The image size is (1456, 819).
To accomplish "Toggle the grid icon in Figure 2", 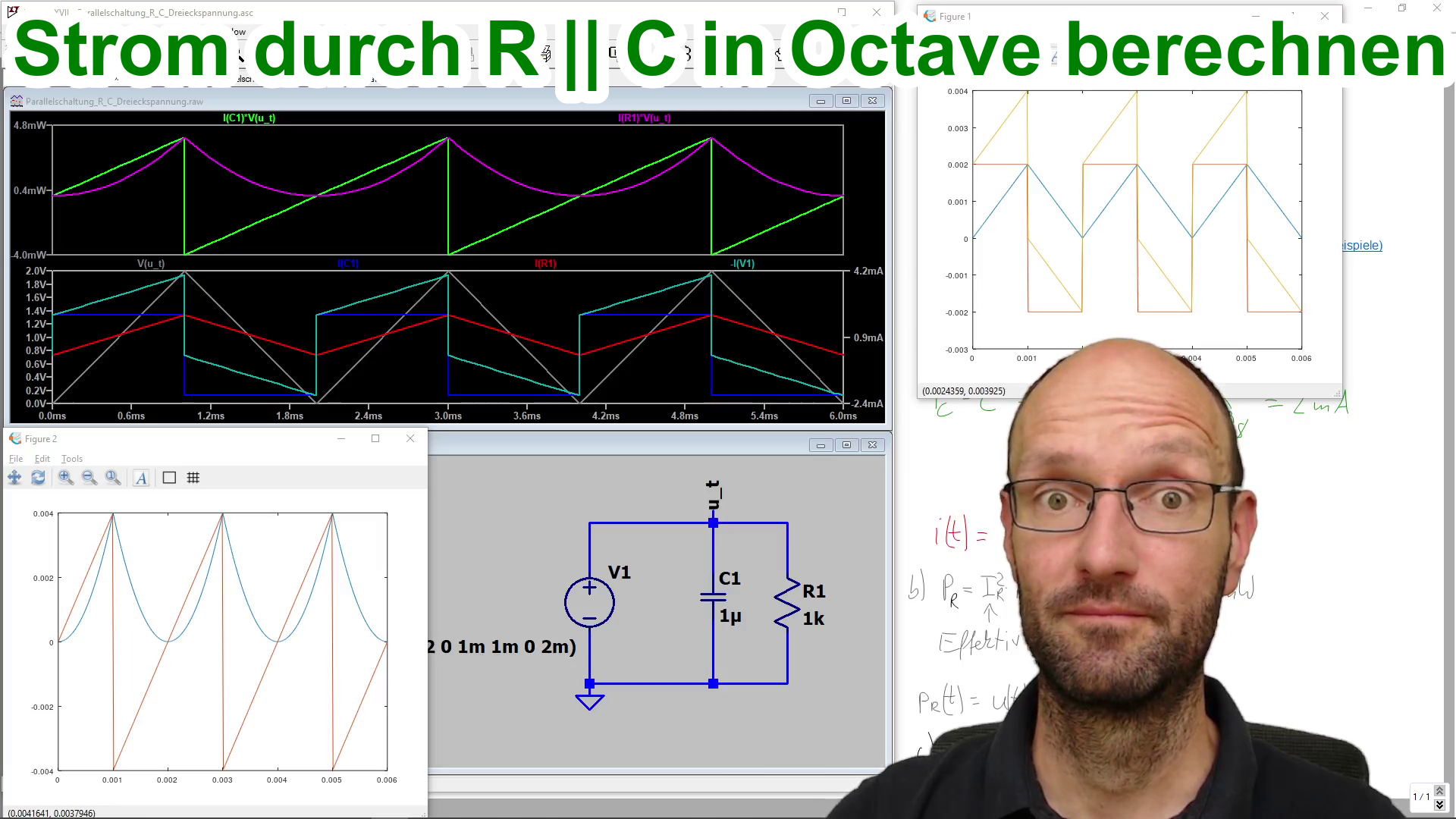I will 193,478.
